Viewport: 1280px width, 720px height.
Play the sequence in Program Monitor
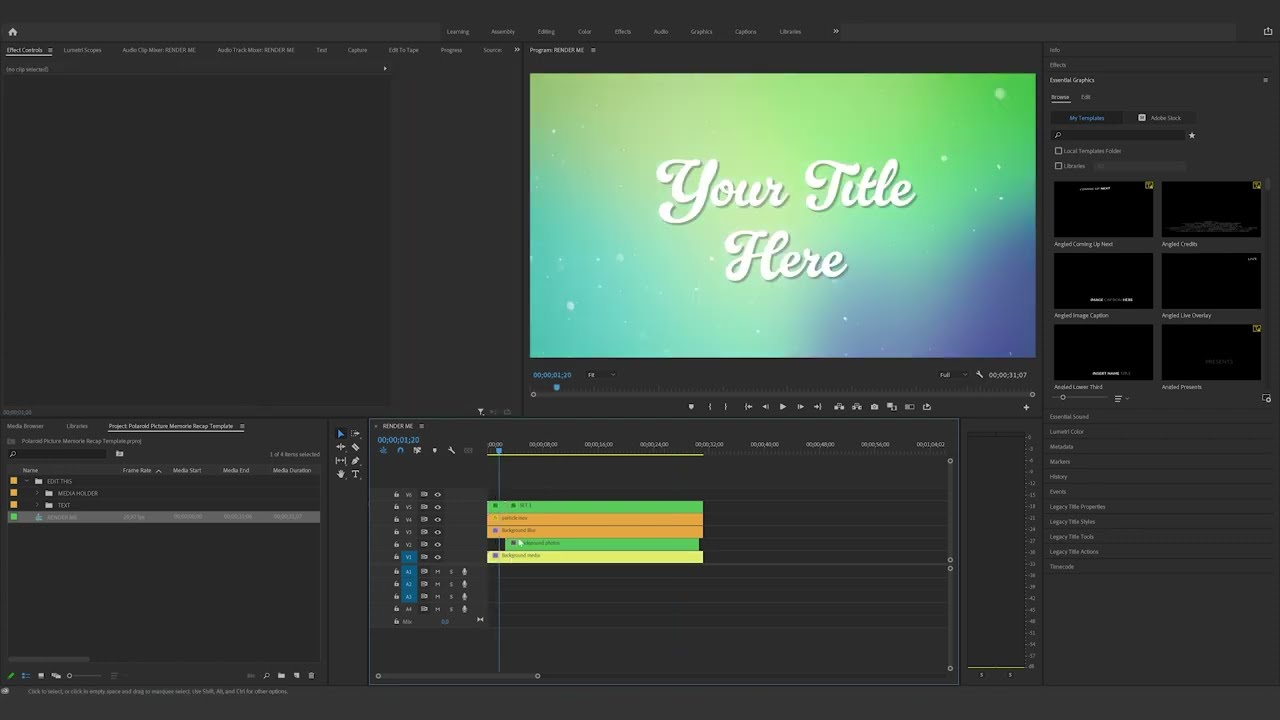tap(782, 407)
